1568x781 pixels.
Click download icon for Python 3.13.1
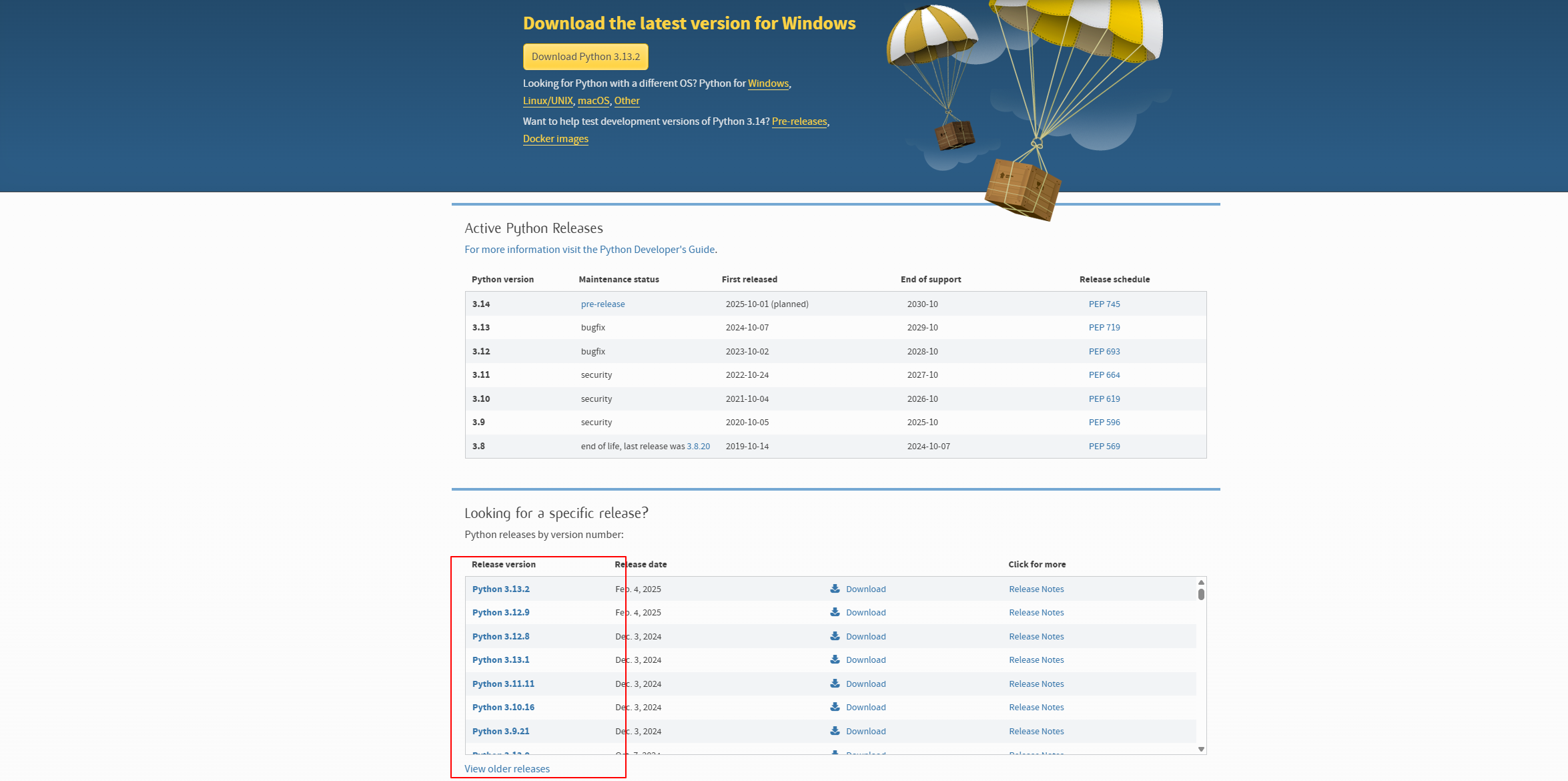835,660
